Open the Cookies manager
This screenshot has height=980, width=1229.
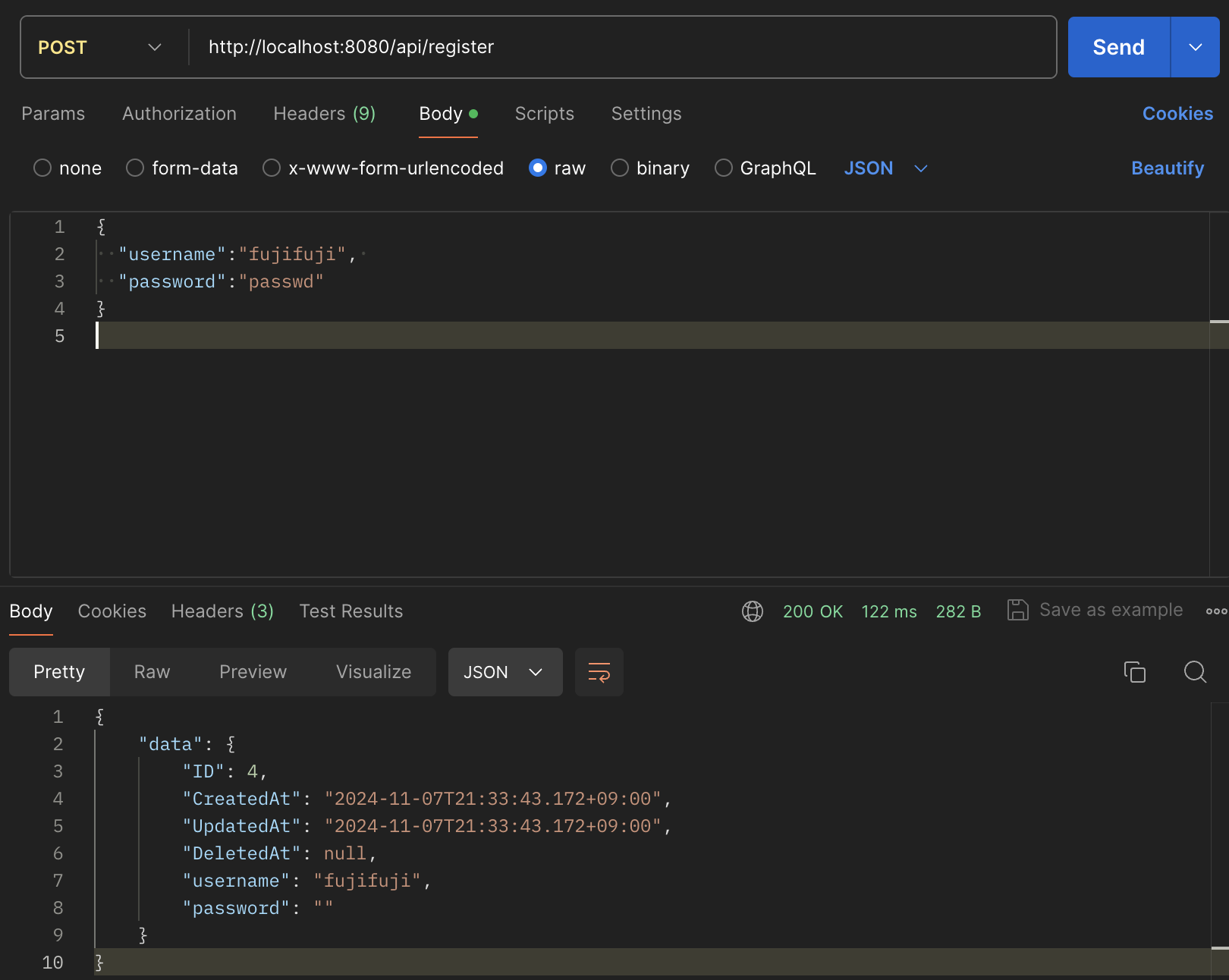(x=1177, y=113)
